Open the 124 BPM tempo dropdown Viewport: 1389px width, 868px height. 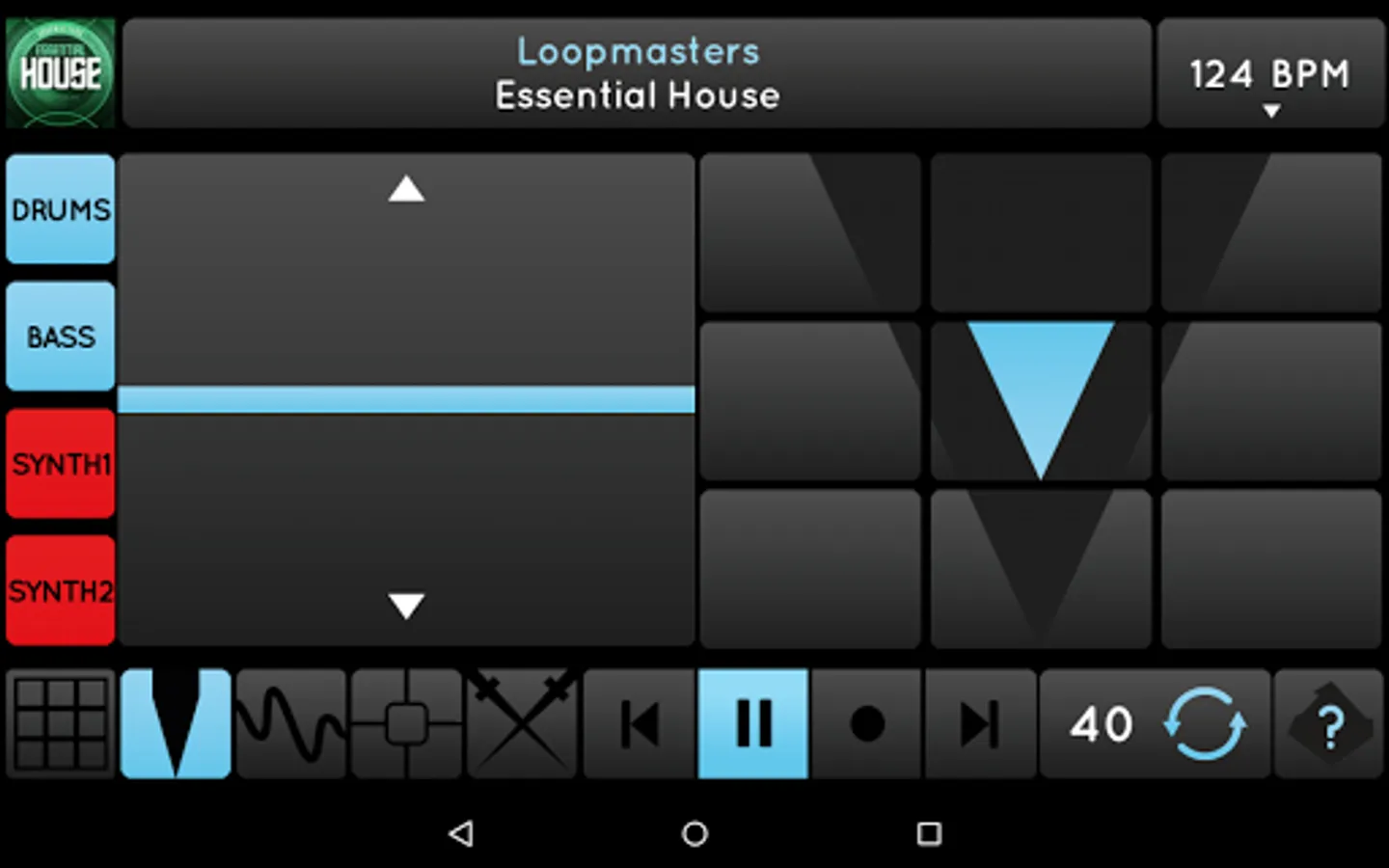point(1270,73)
